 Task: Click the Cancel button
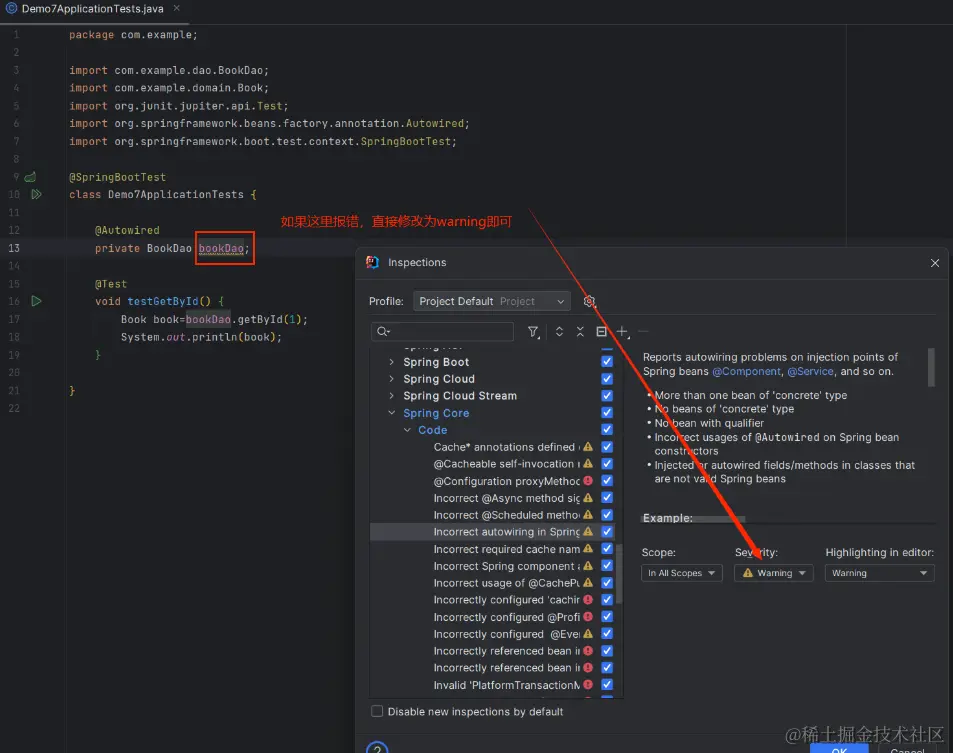[x=907, y=749]
